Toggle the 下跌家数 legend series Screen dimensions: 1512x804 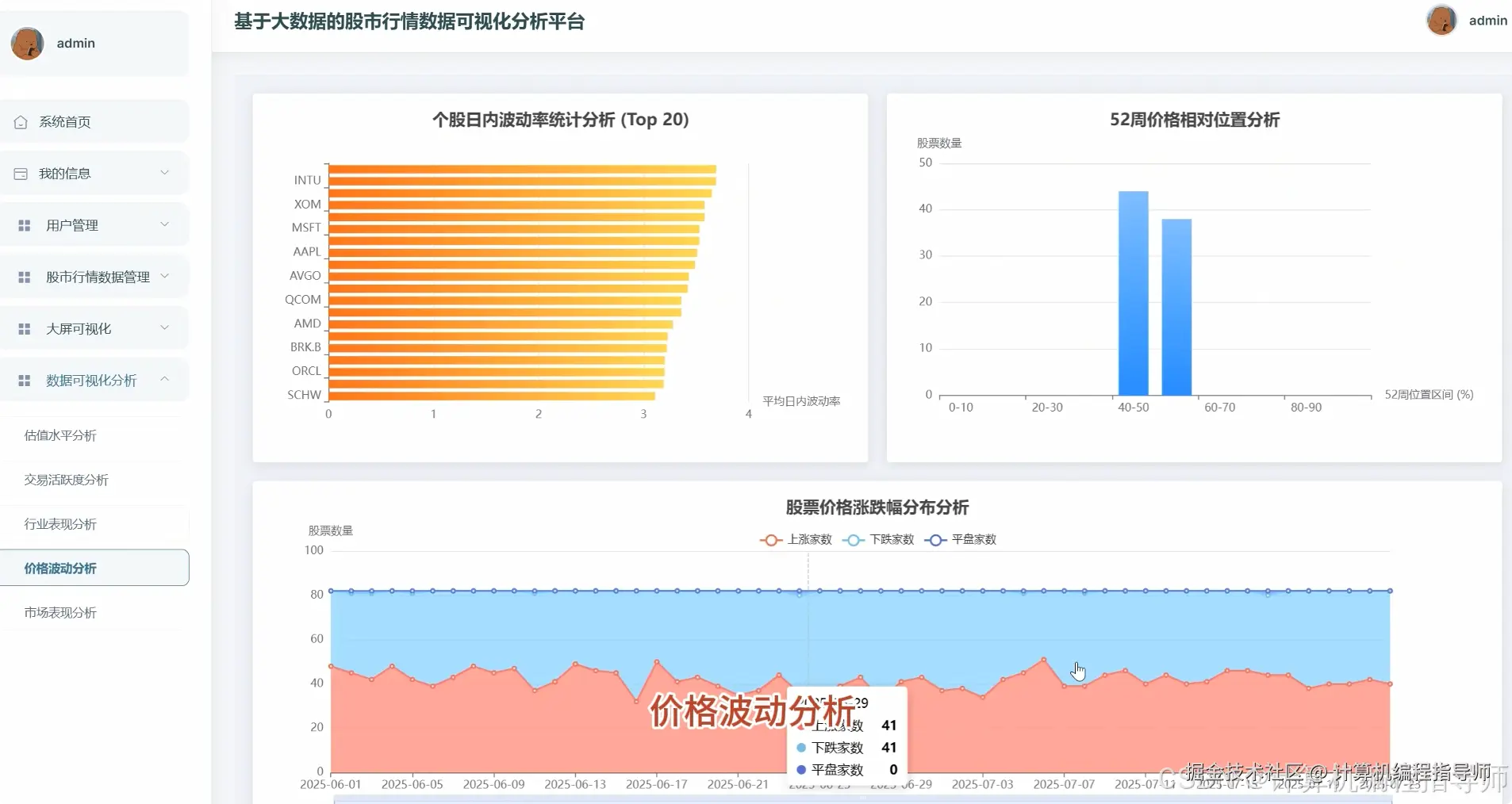[878, 540]
